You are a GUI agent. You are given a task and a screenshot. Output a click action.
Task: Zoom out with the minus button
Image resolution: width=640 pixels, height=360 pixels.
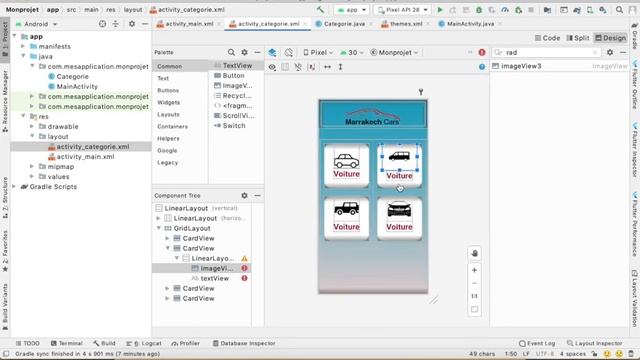474,283
